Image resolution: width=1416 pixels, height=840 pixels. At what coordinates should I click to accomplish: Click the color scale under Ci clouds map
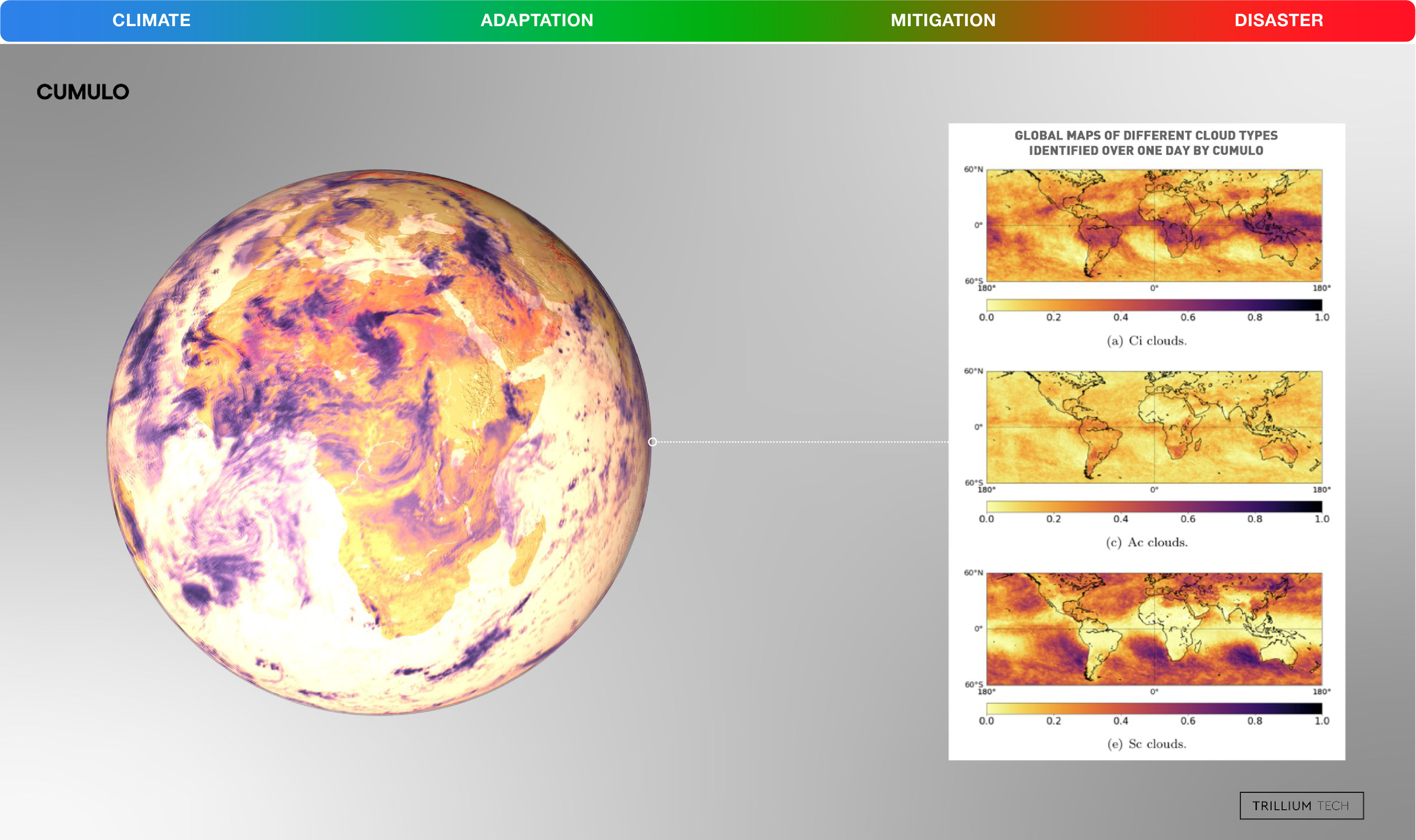[x=1154, y=305]
